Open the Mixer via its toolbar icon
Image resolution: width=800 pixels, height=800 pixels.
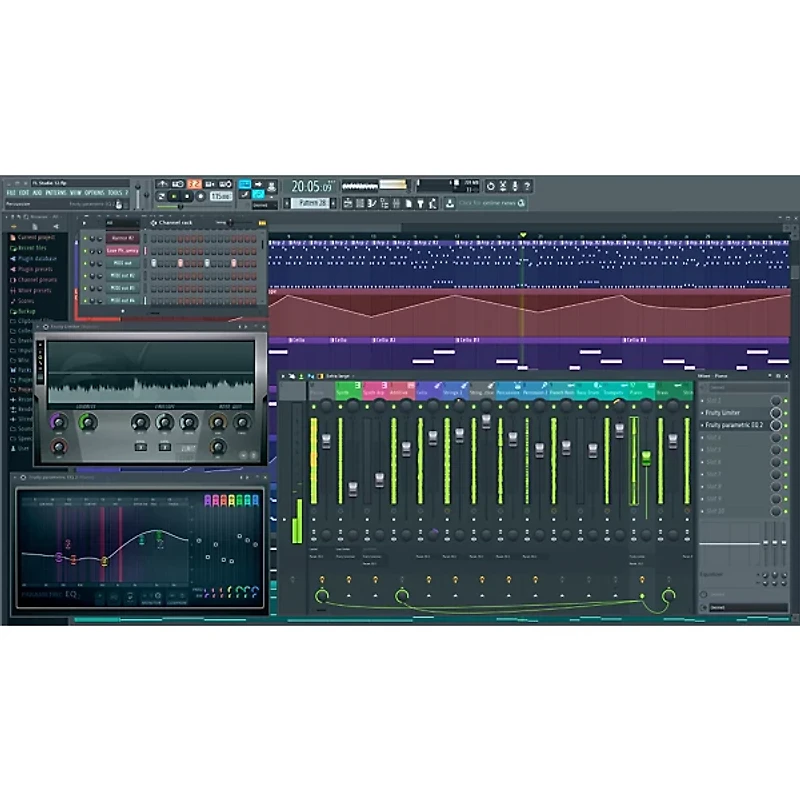pyautogui.click(x=396, y=202)
